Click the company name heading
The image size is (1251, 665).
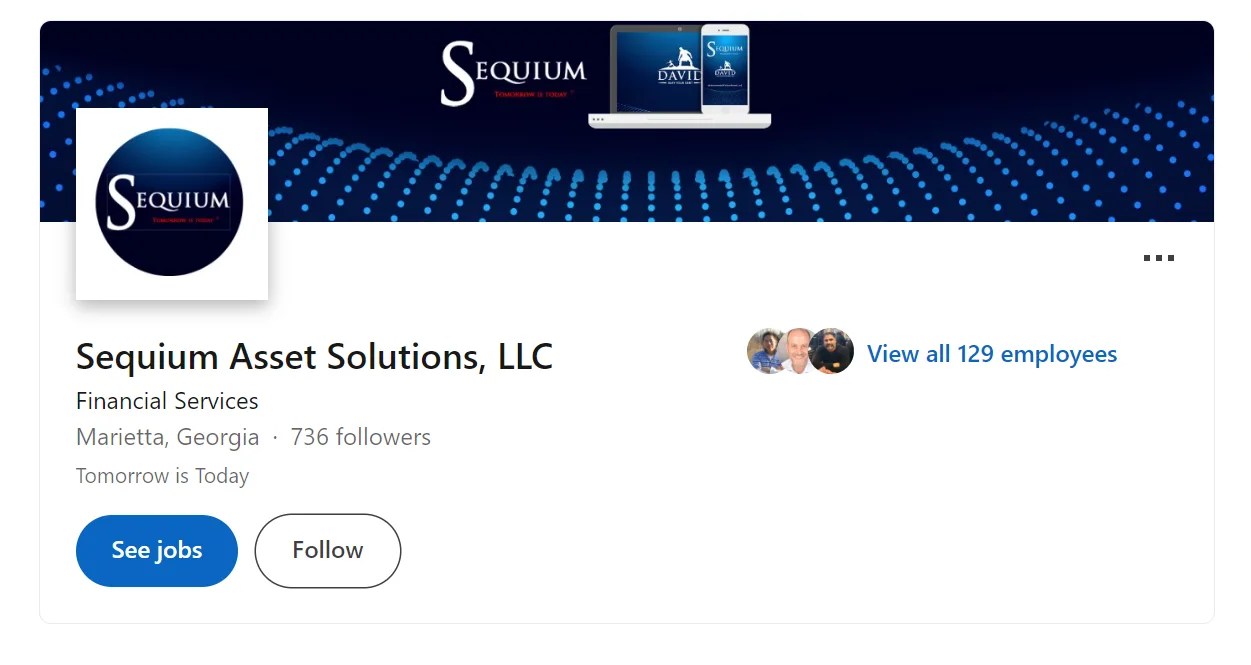click(x=314, y=357)
